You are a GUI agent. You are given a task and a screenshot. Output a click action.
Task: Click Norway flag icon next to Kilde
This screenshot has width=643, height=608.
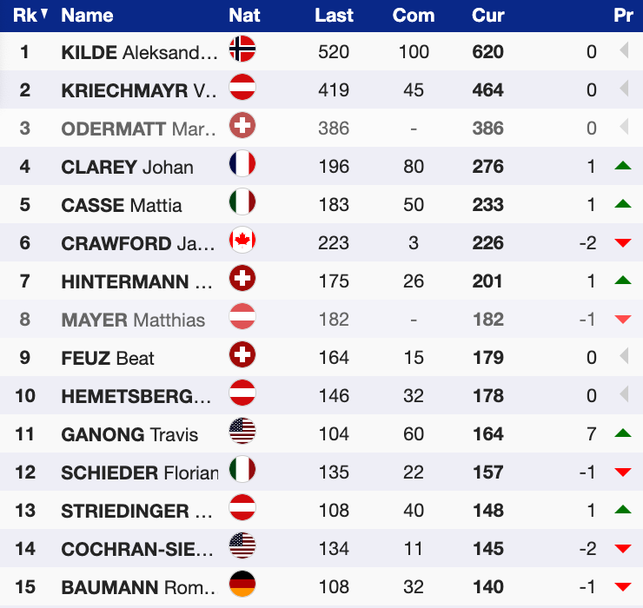coord(242,50)
